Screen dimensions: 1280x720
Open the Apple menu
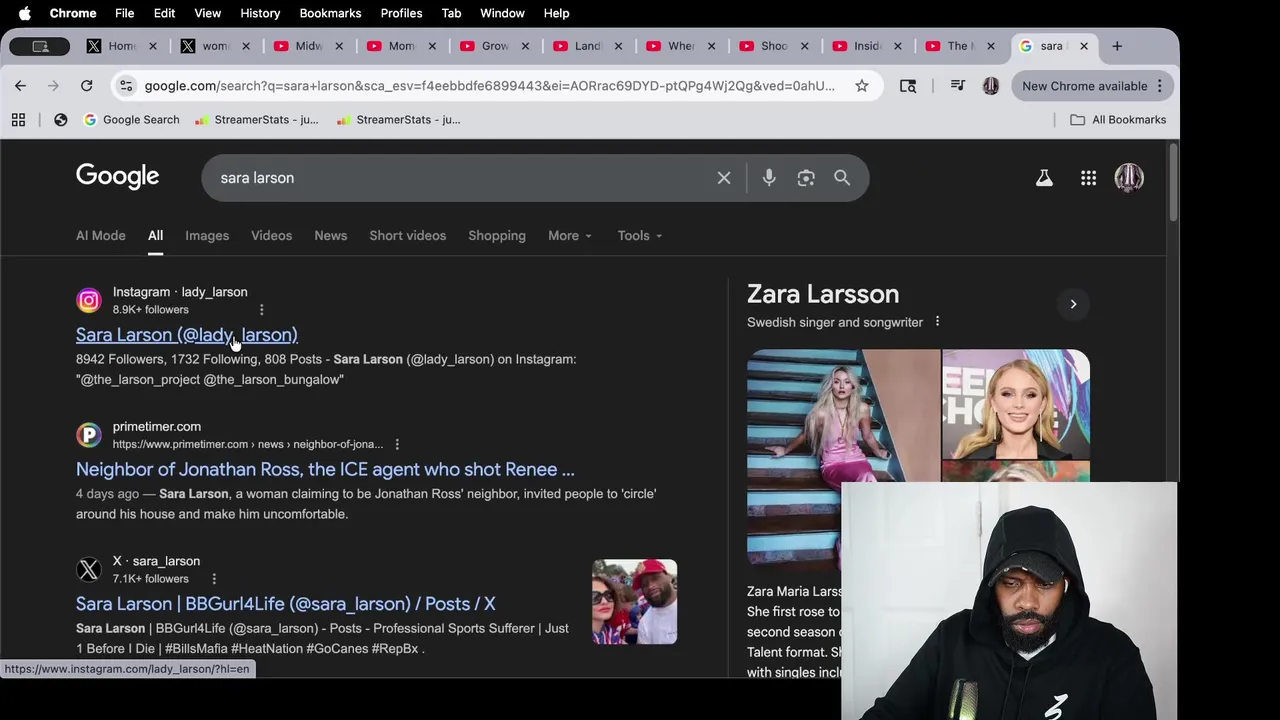point(25,13)
